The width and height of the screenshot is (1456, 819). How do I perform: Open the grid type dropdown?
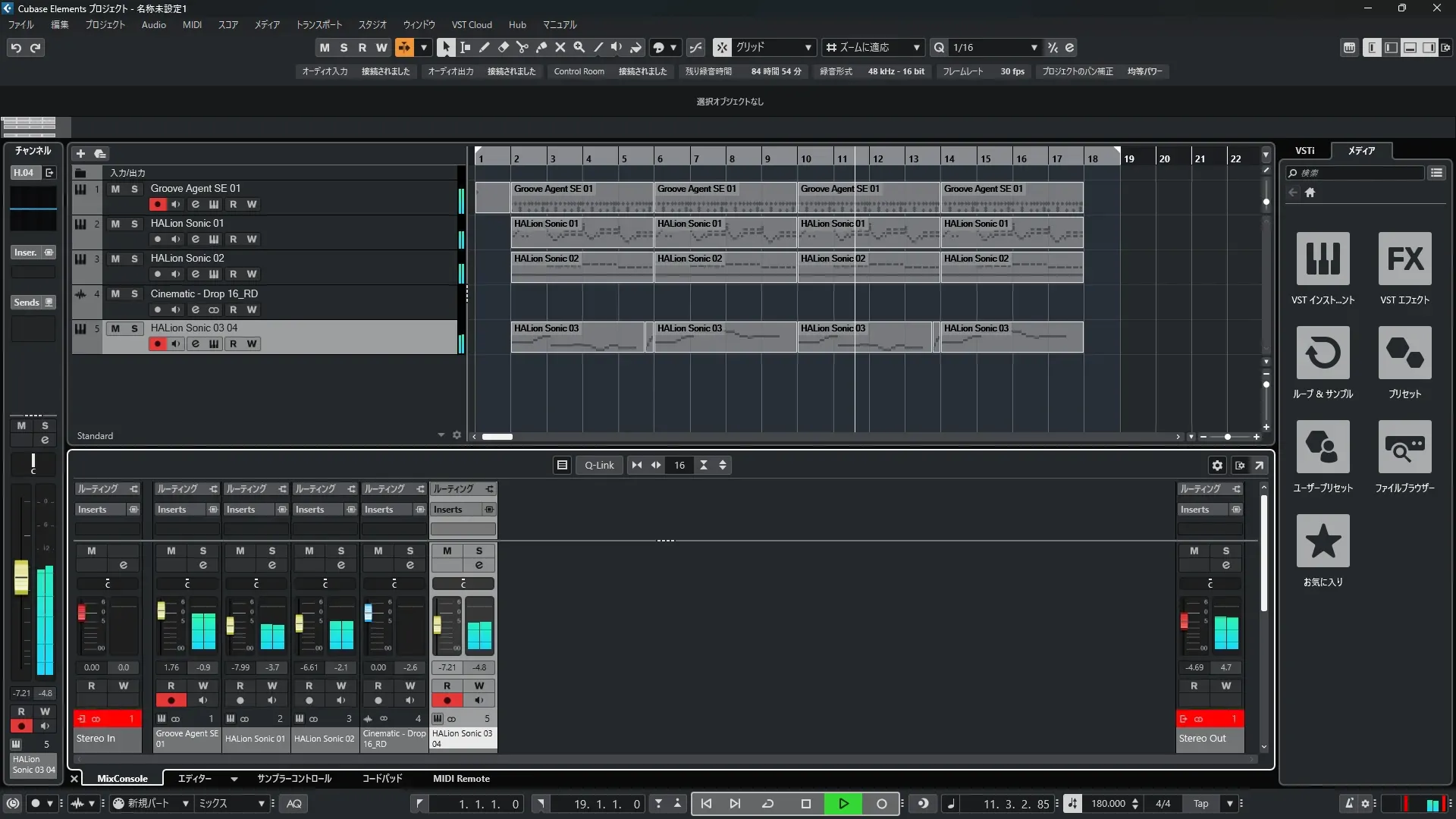(808, 47)
